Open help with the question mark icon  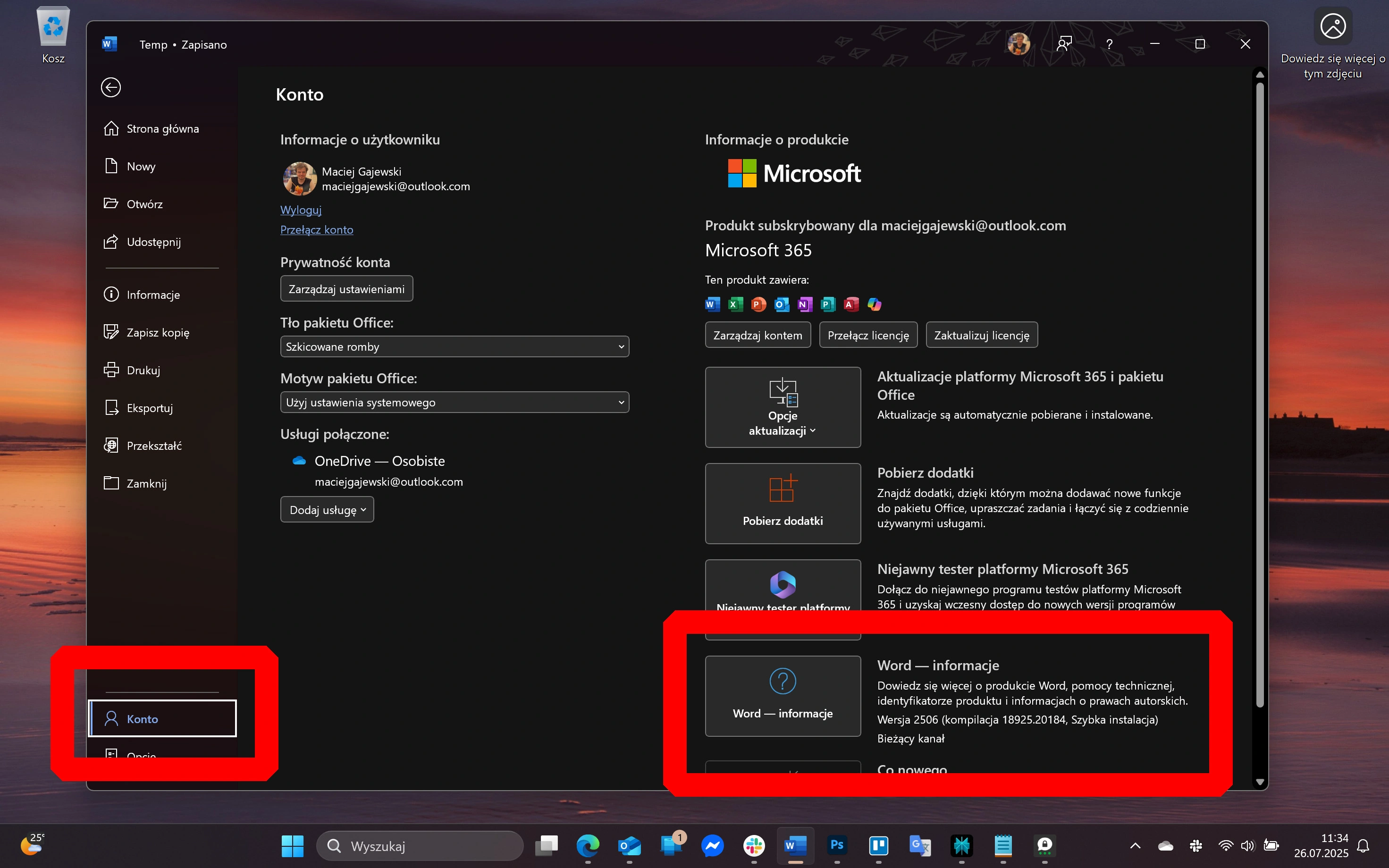click(1109, 44)
